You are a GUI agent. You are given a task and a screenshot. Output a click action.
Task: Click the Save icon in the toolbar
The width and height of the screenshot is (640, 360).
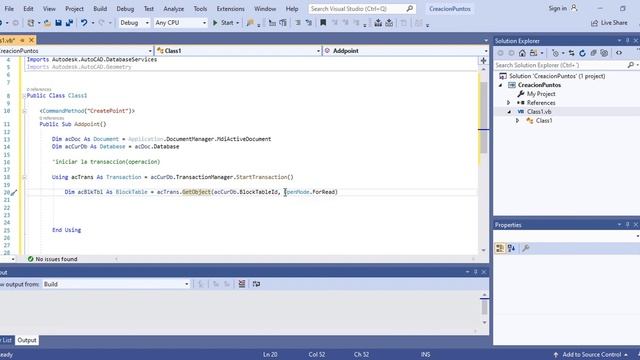pos(58,23)
